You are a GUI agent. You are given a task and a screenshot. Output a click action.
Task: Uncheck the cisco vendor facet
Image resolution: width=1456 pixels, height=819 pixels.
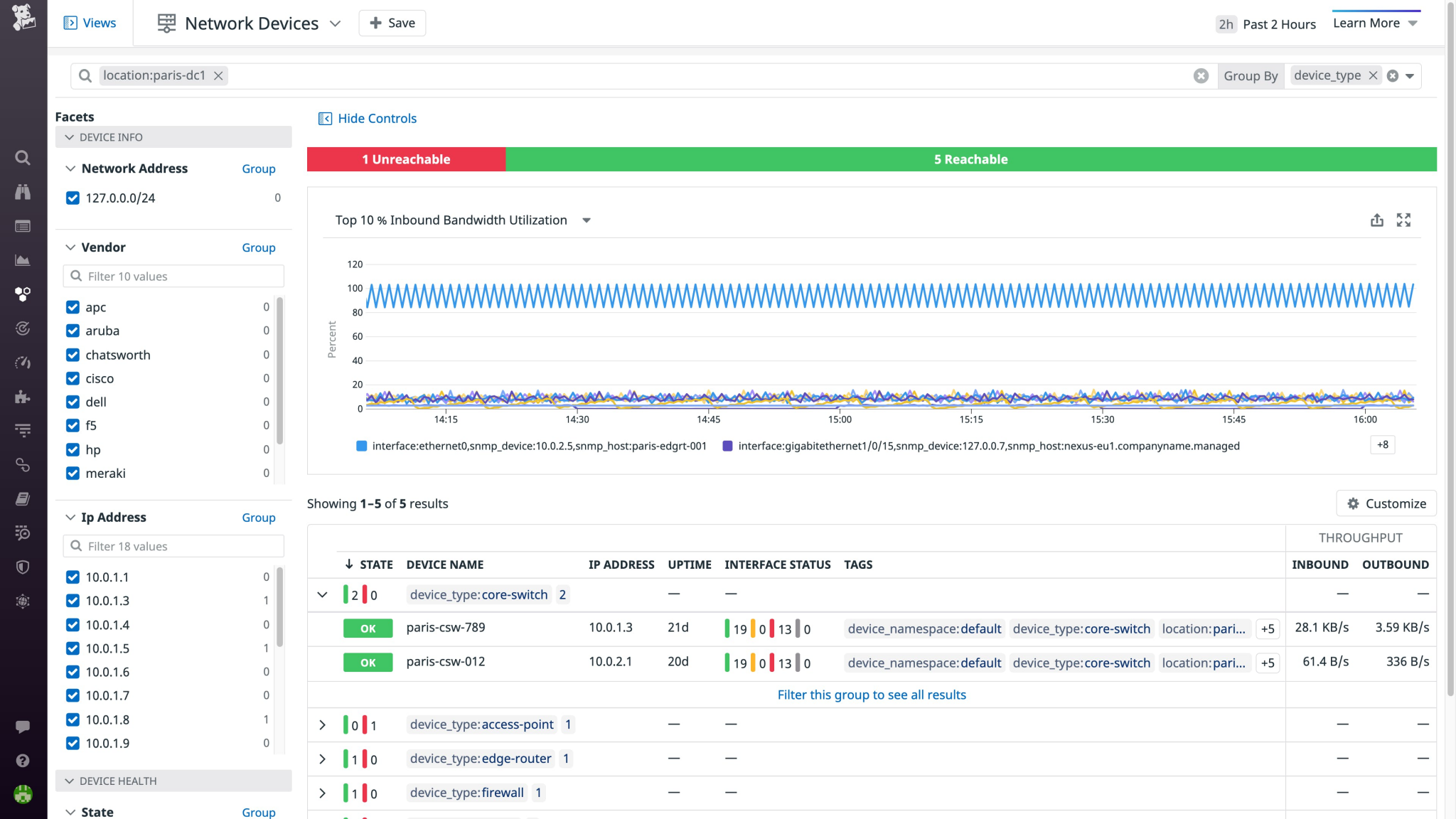point(73,378)
